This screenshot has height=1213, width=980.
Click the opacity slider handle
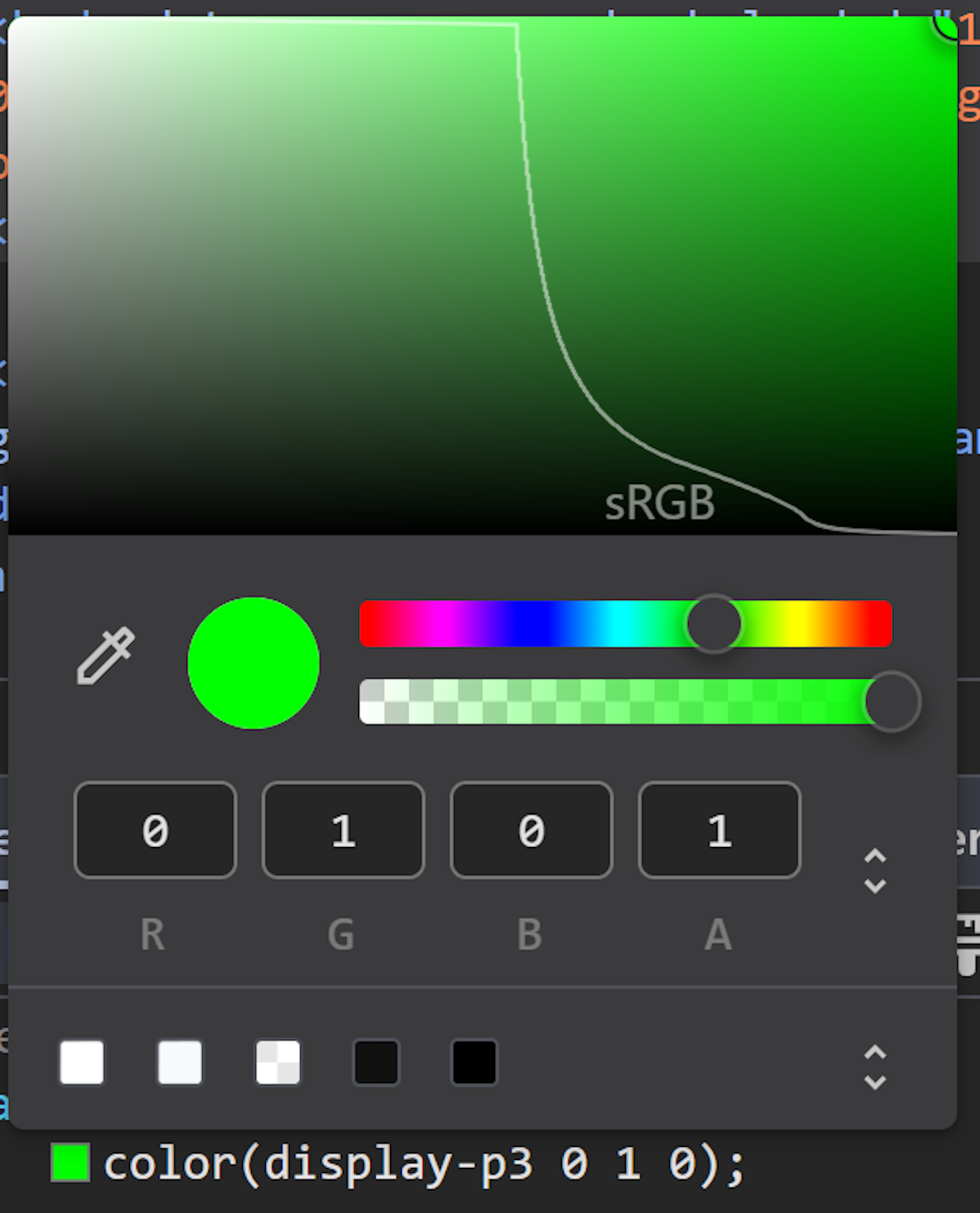tap(892, 702)
